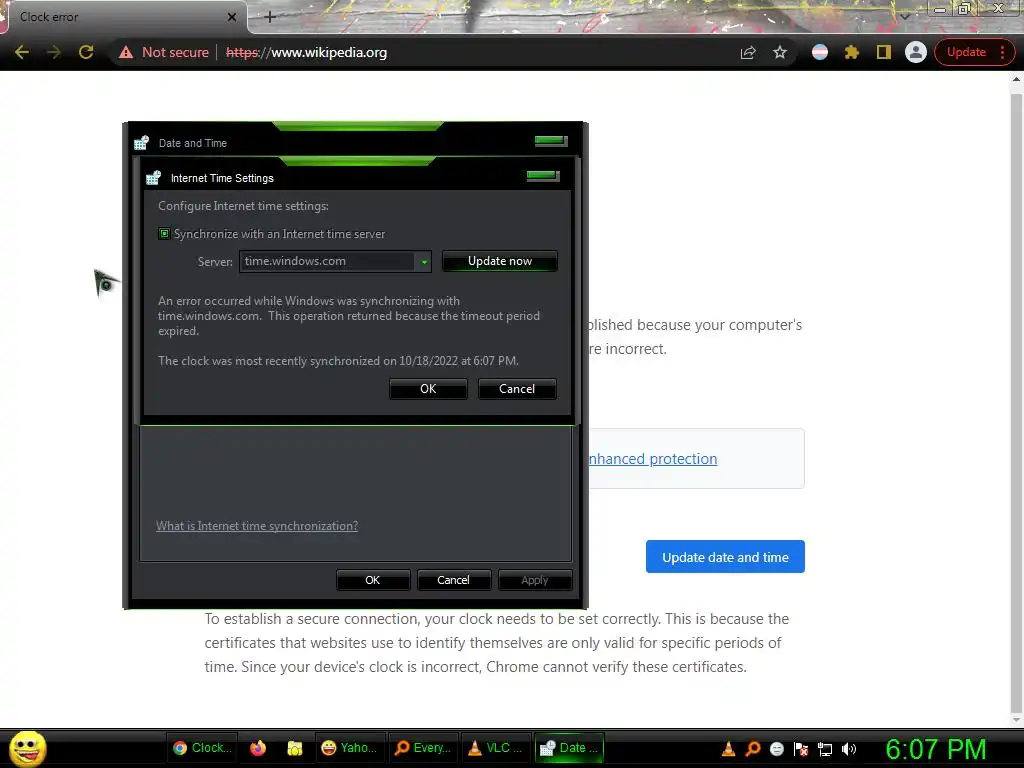Open the Chrome profile avatar

coord(916,52)
